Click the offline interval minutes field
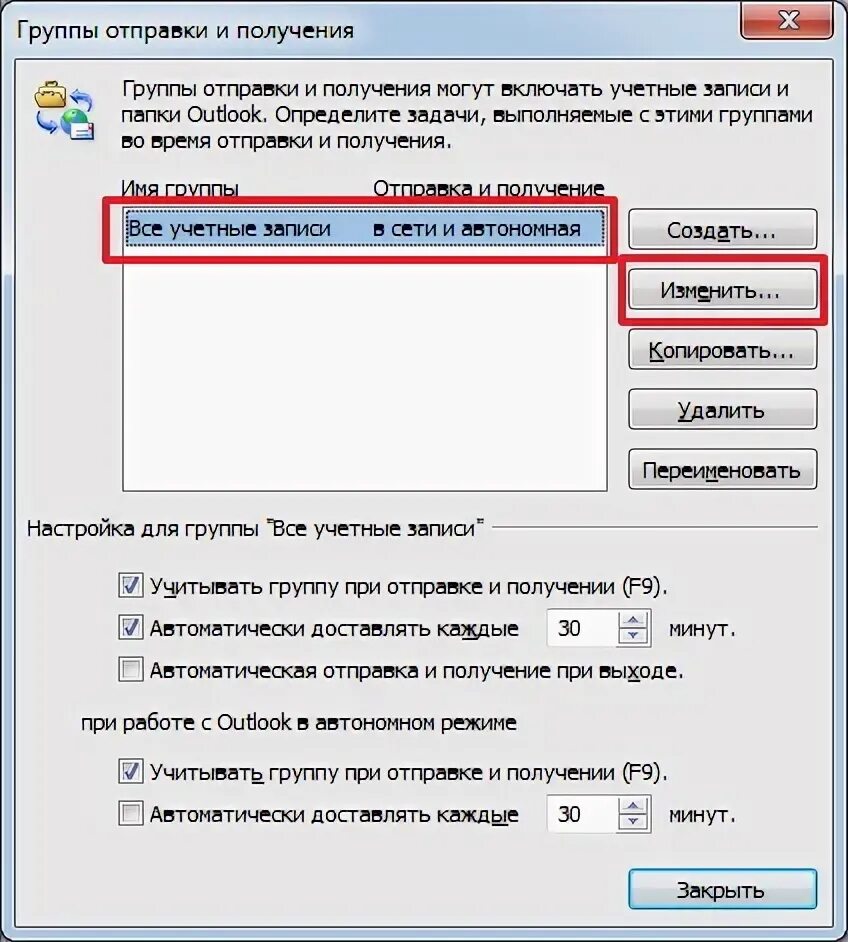The width and height of the screenshot is (848, 942). point(582,815)
